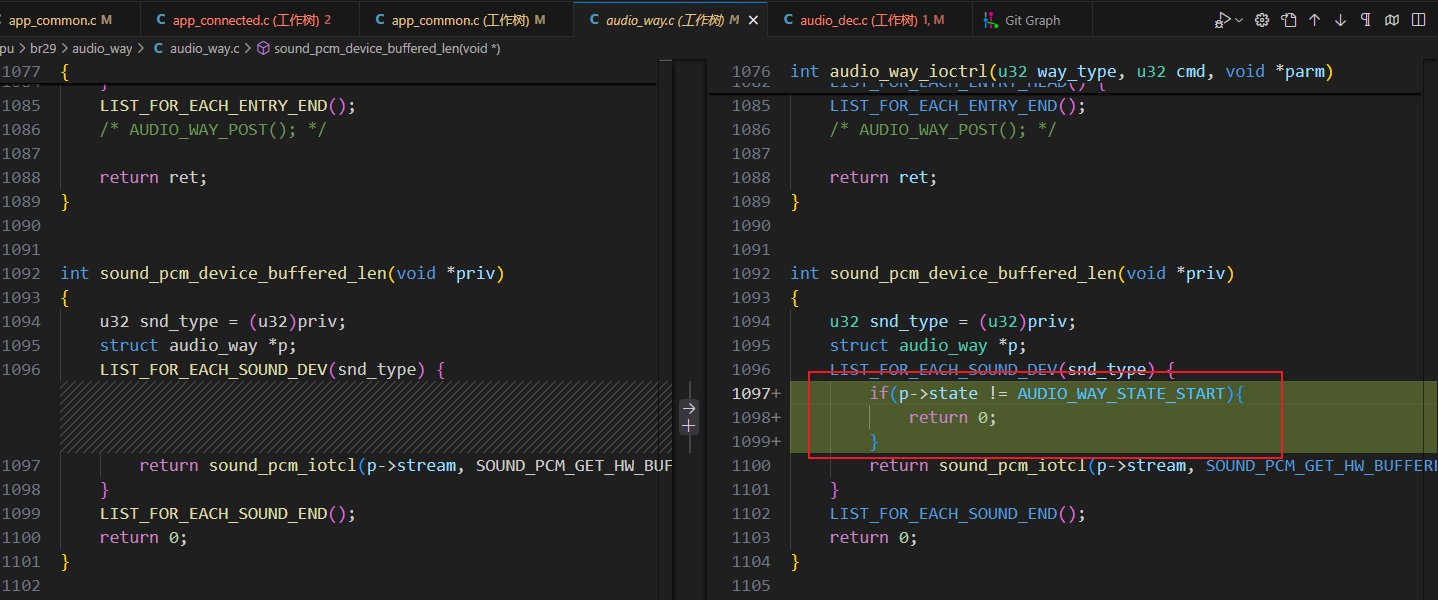Click the Git Graph tab icon
Viewport: 1438px width, 600px height.
click(990, 20)
